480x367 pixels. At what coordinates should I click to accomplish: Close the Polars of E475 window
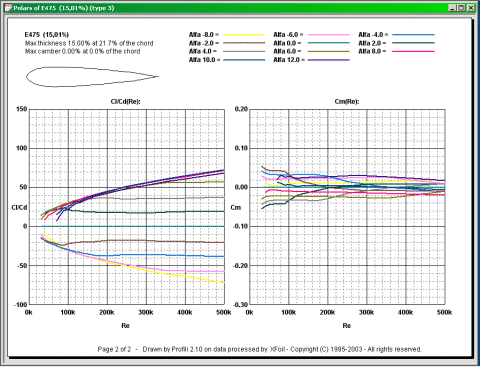tap(471, 8)
